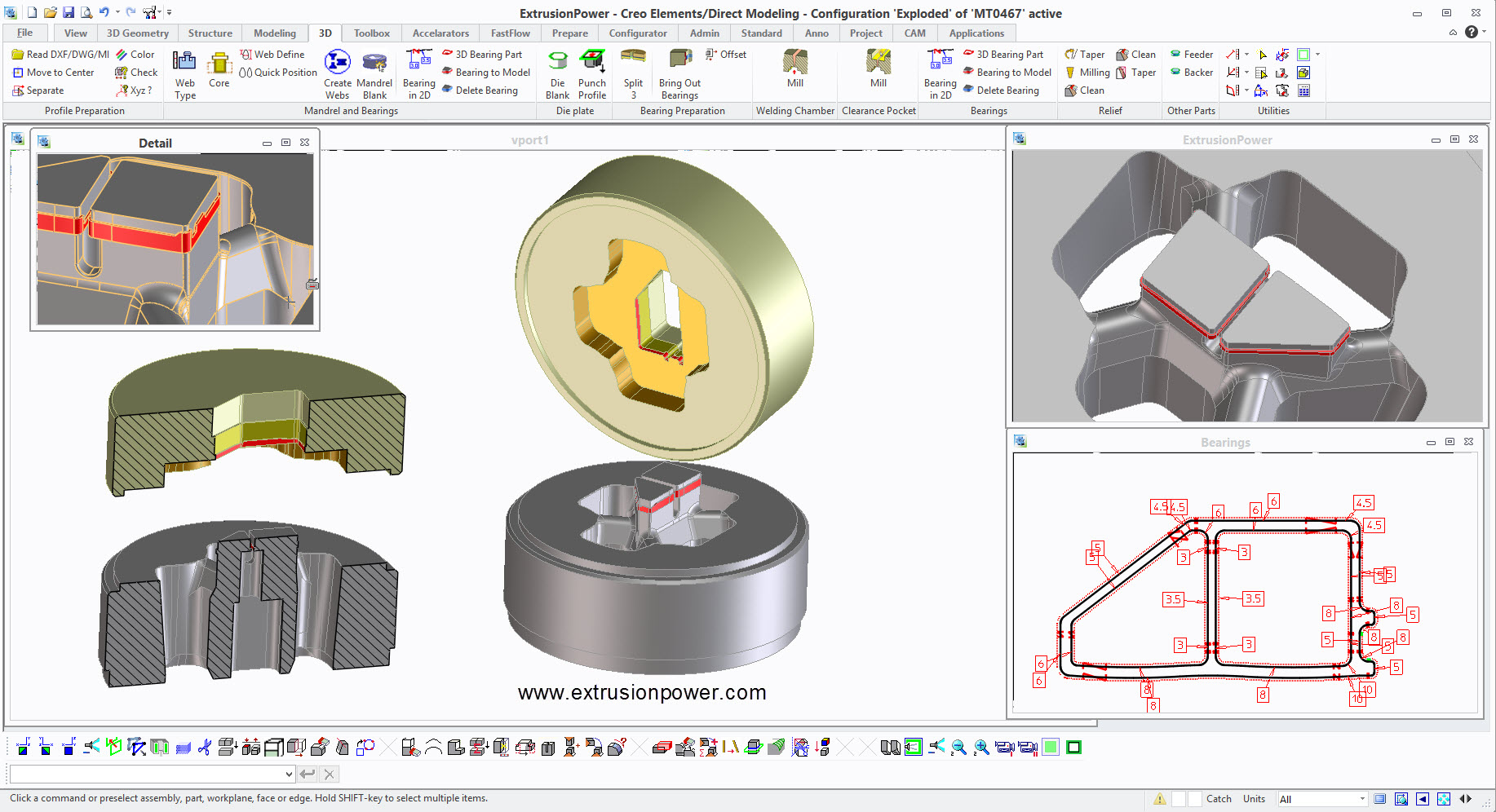Click the open folder icon in title bar
Image resolution: width=1496 pixels, height=812 pixels.
(51, 12)
